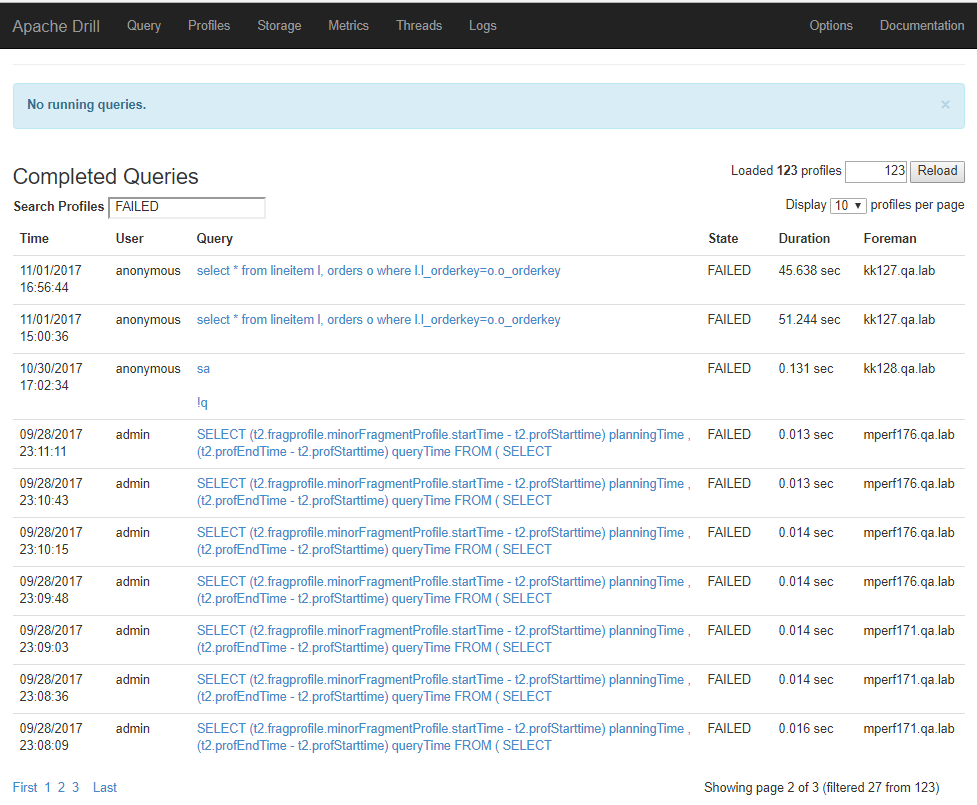Go to page 3
Image resolution: width=977 pixels, height=805 pixels.
pyautogui.click(x=75, y=788)
